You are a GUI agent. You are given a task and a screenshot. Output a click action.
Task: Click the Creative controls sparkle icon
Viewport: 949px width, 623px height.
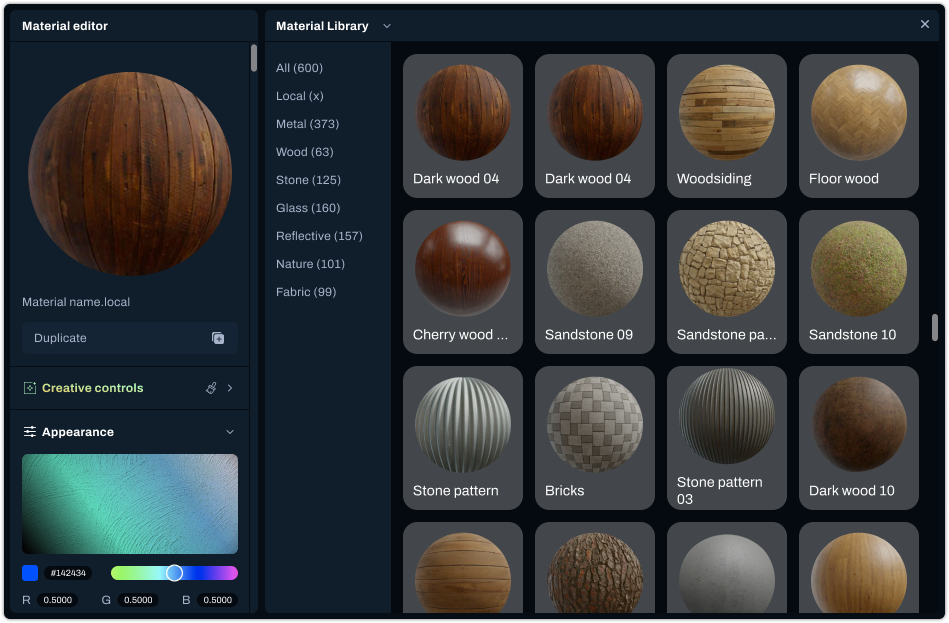[x=30, y=388]
